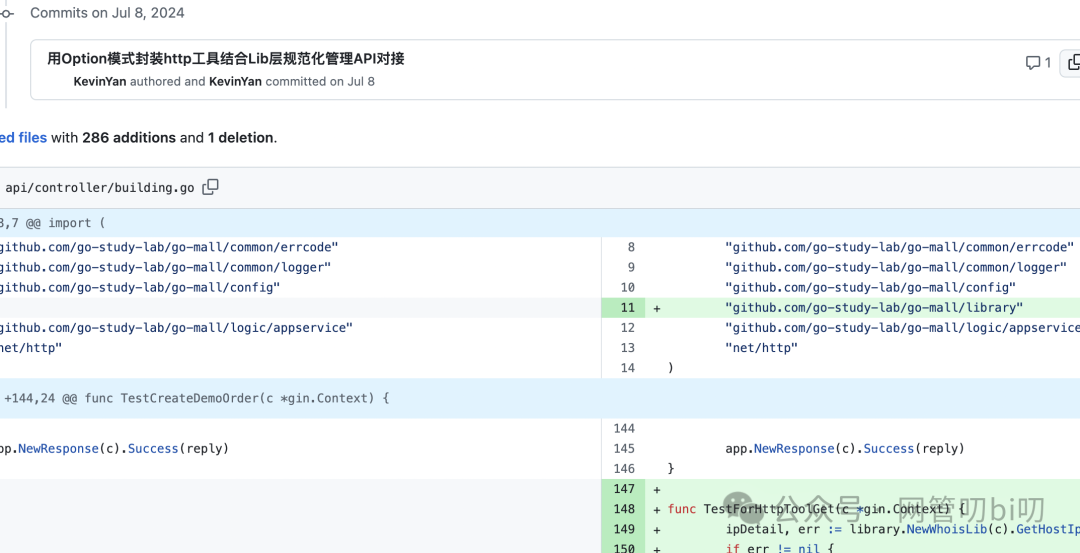Click line number 145 in diff
Screen dimensions: 1080x553
(x=624, y=448)
